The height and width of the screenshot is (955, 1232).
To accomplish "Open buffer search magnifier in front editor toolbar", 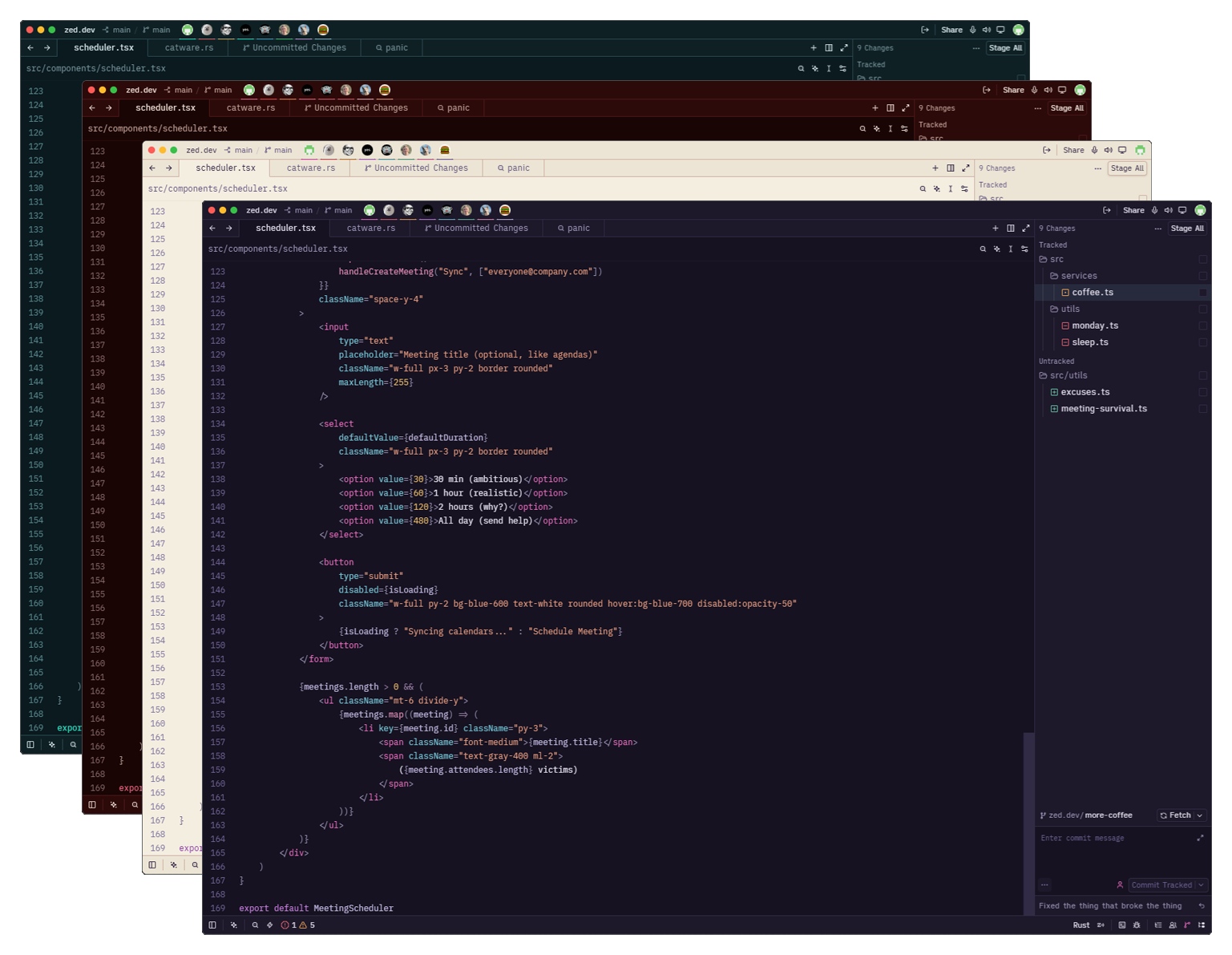I will 983,249.
